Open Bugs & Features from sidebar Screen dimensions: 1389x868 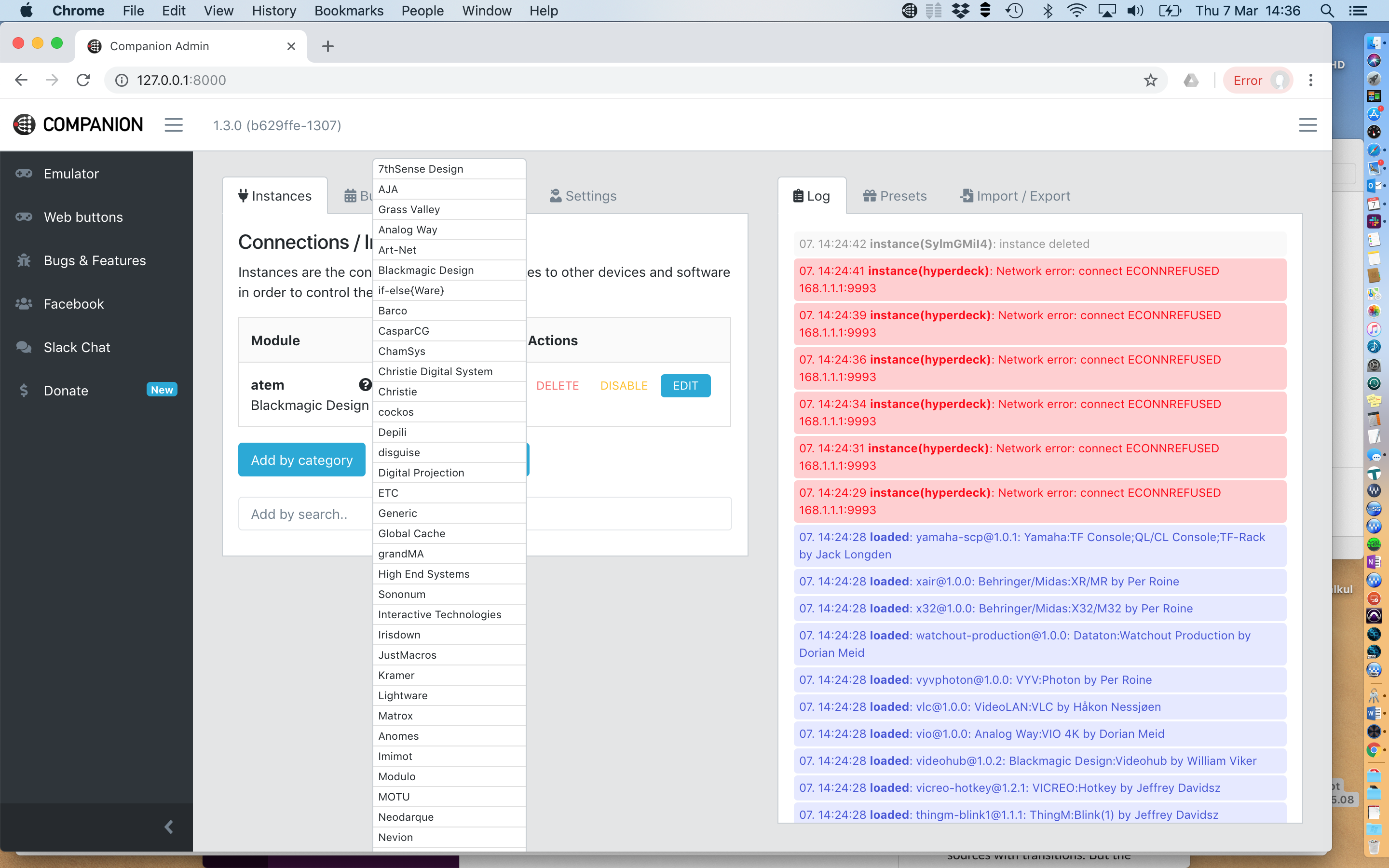[x=95, y=260]
